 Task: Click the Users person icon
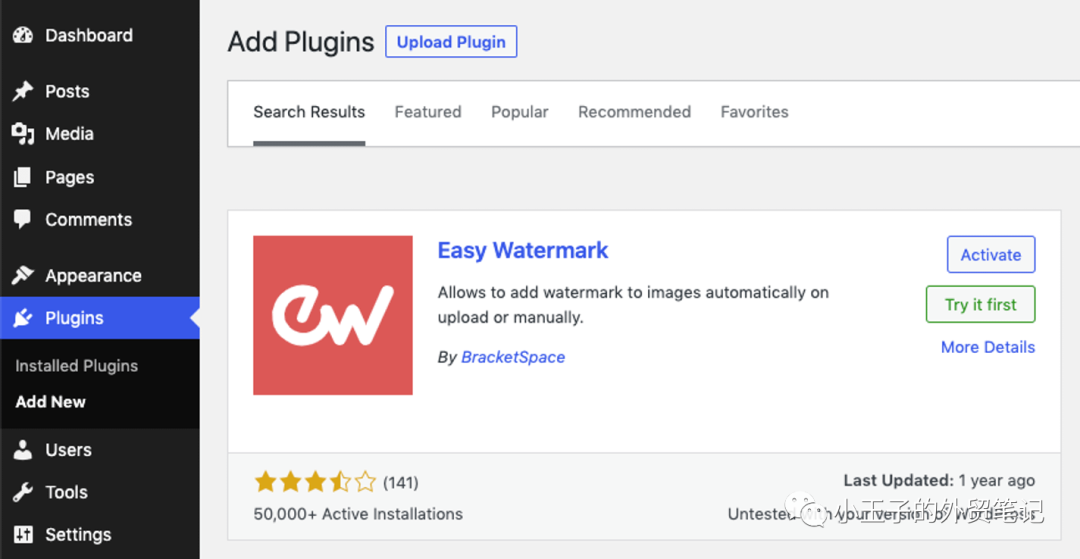point(23,450)
